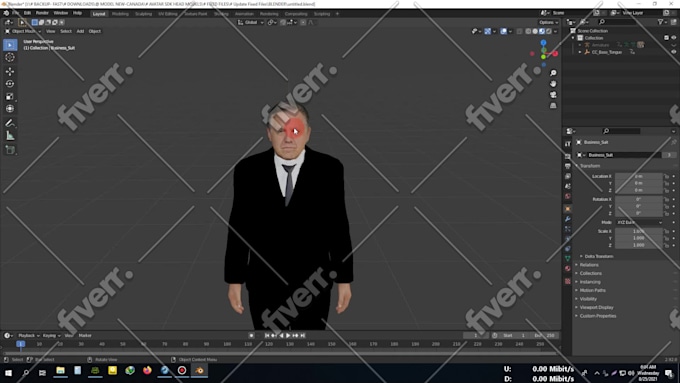680x383 pixels.
Task: Open the Object Data green triangle tab
Action: coord(568,259)
